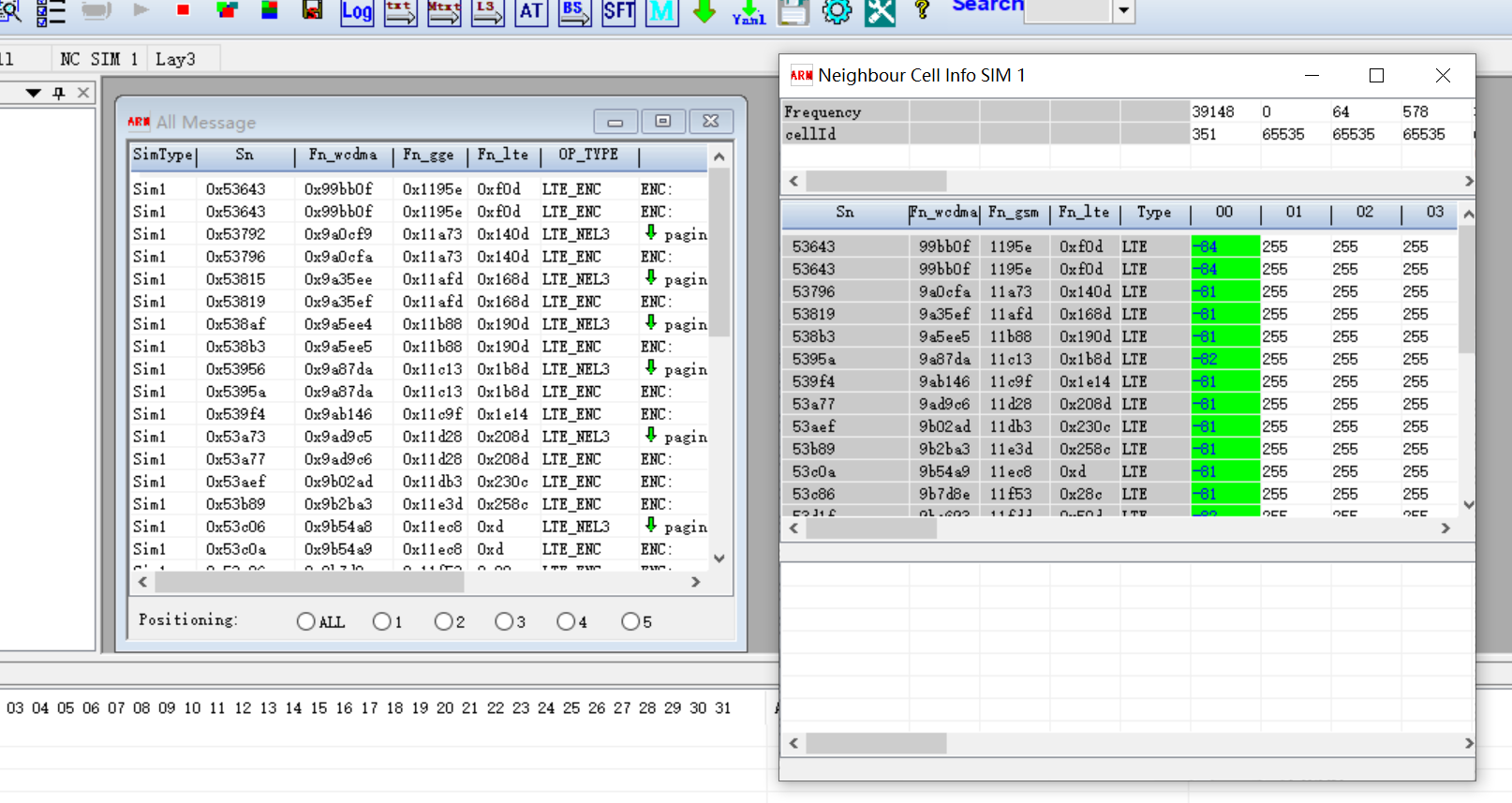
Task: Select positioning radio option 1
Action: tap(381, 621)
